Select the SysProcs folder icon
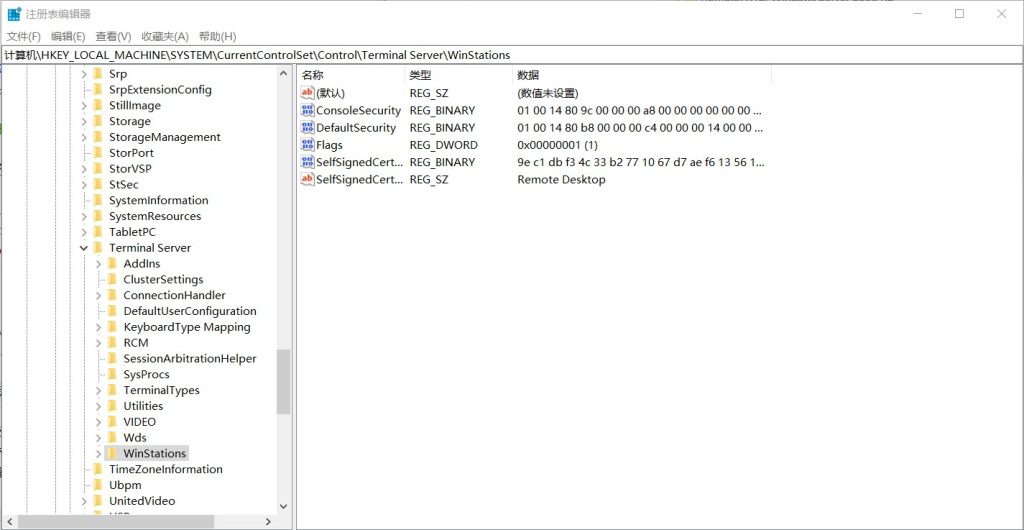 tap(112, 374)
